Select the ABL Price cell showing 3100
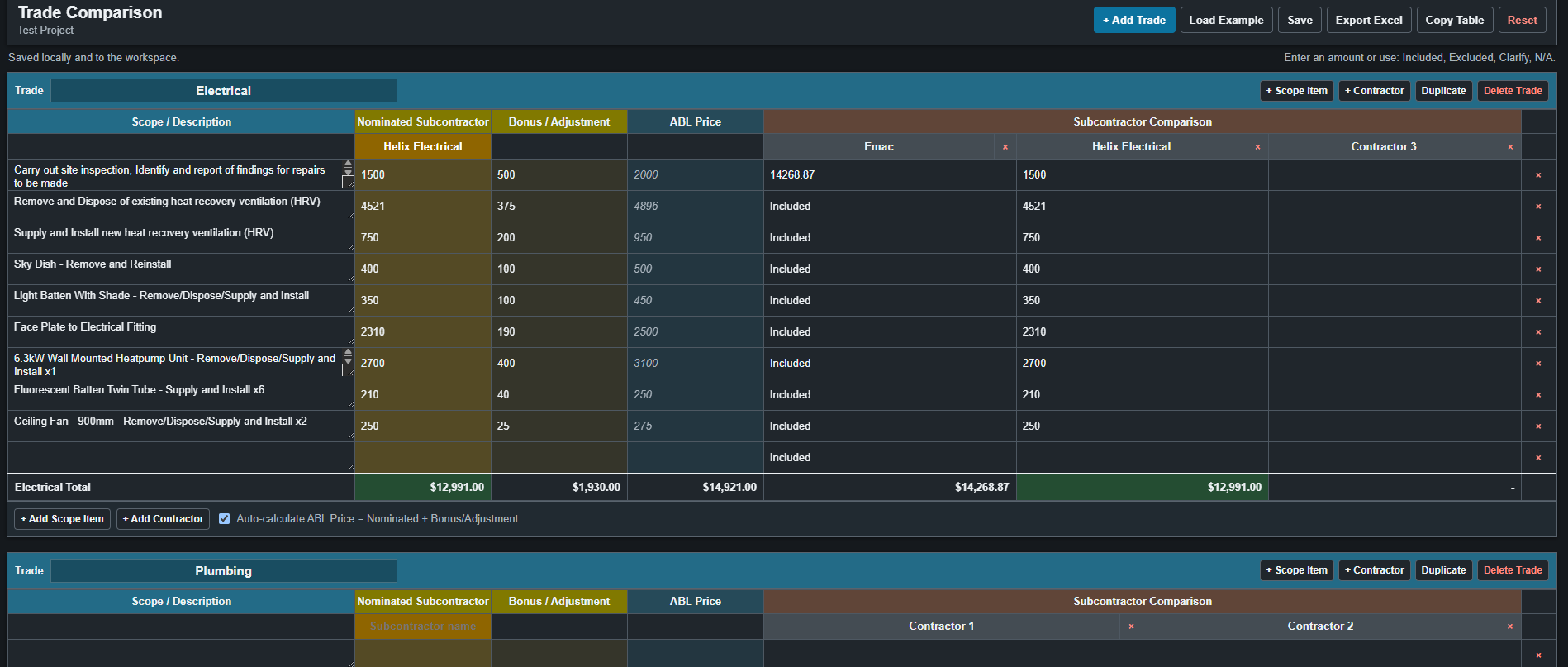 click(x=696, y=364)
